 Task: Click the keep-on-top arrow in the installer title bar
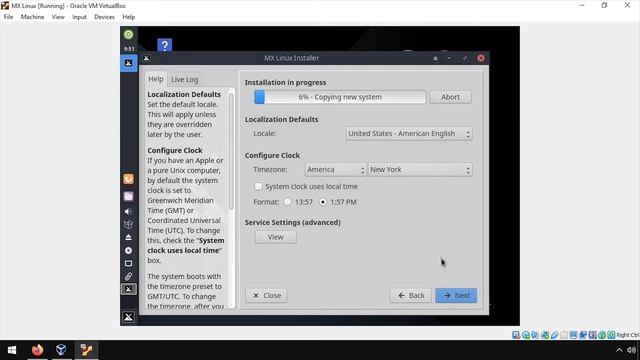[435, 58]
